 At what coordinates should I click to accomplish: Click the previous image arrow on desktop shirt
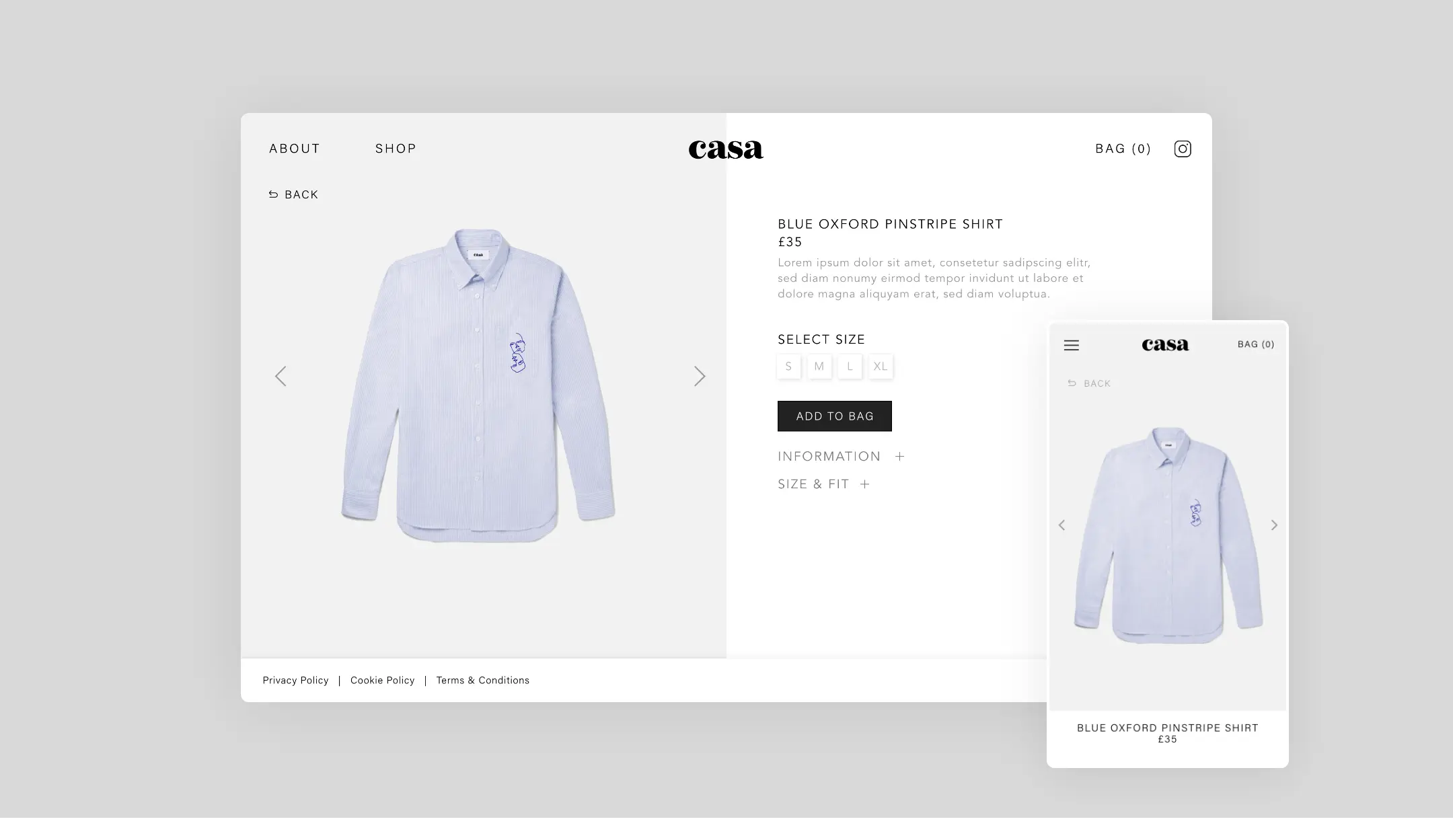281,376
